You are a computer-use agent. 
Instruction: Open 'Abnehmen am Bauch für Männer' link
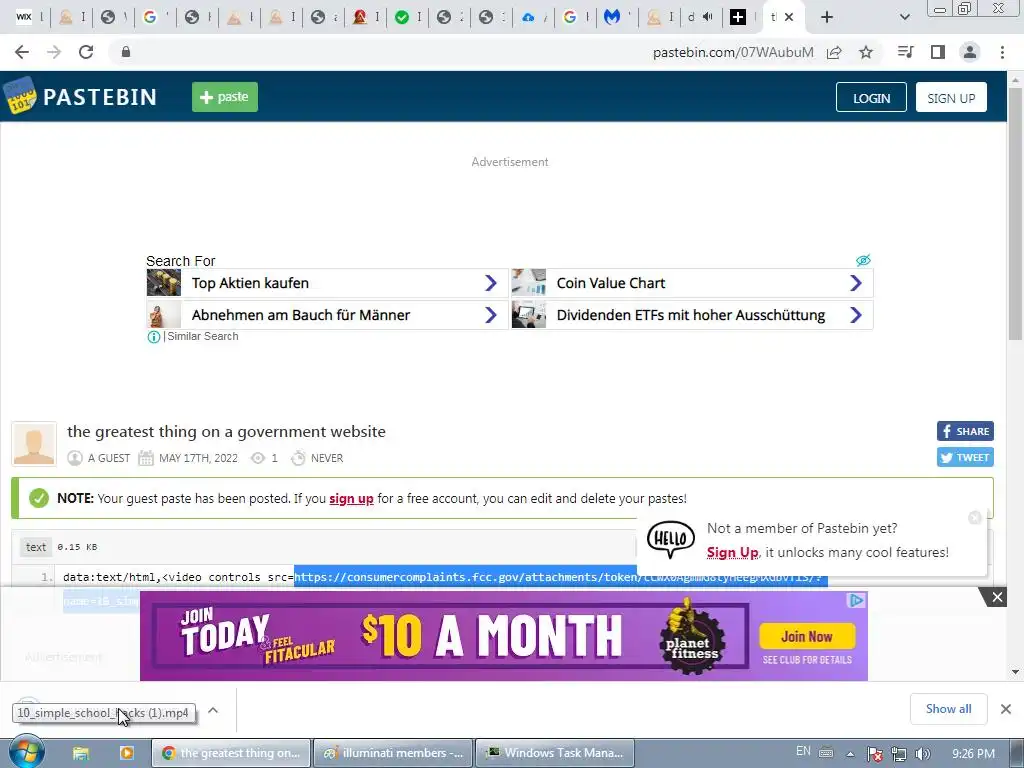[327, 315]
